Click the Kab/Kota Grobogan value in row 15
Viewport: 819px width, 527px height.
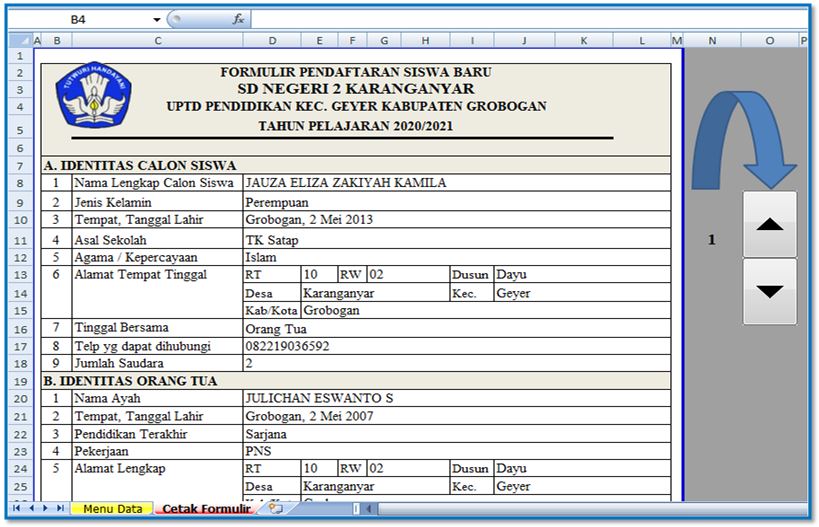coord(486,310)
